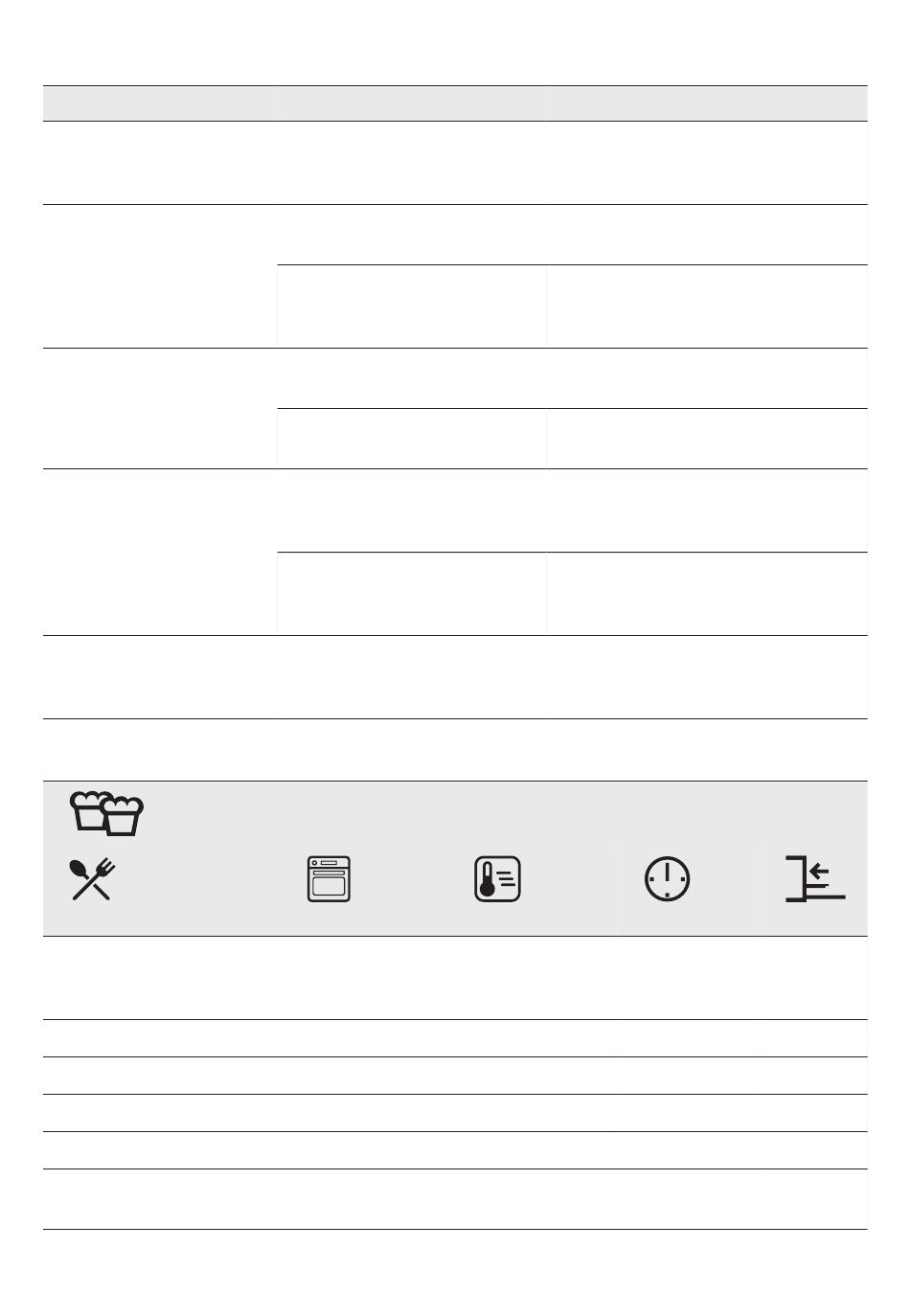Select the shelf position arrow icon
This screenshot has width=910, height=1316.
(815, 879)
